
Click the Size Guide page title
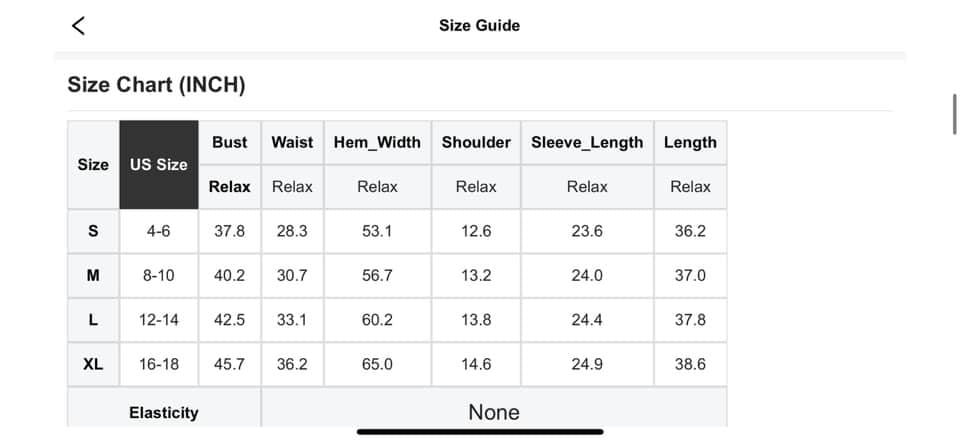tap(479, 26)
